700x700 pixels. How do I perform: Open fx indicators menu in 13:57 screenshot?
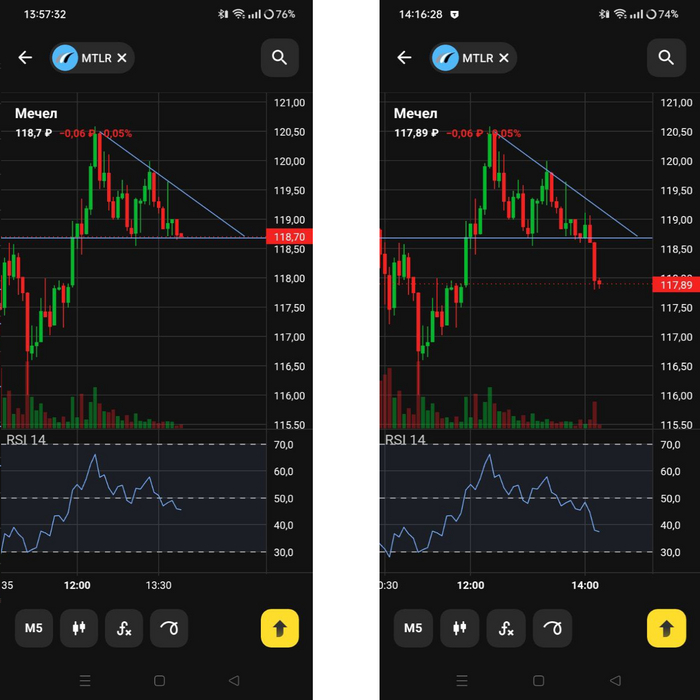(x=124, y=628)
